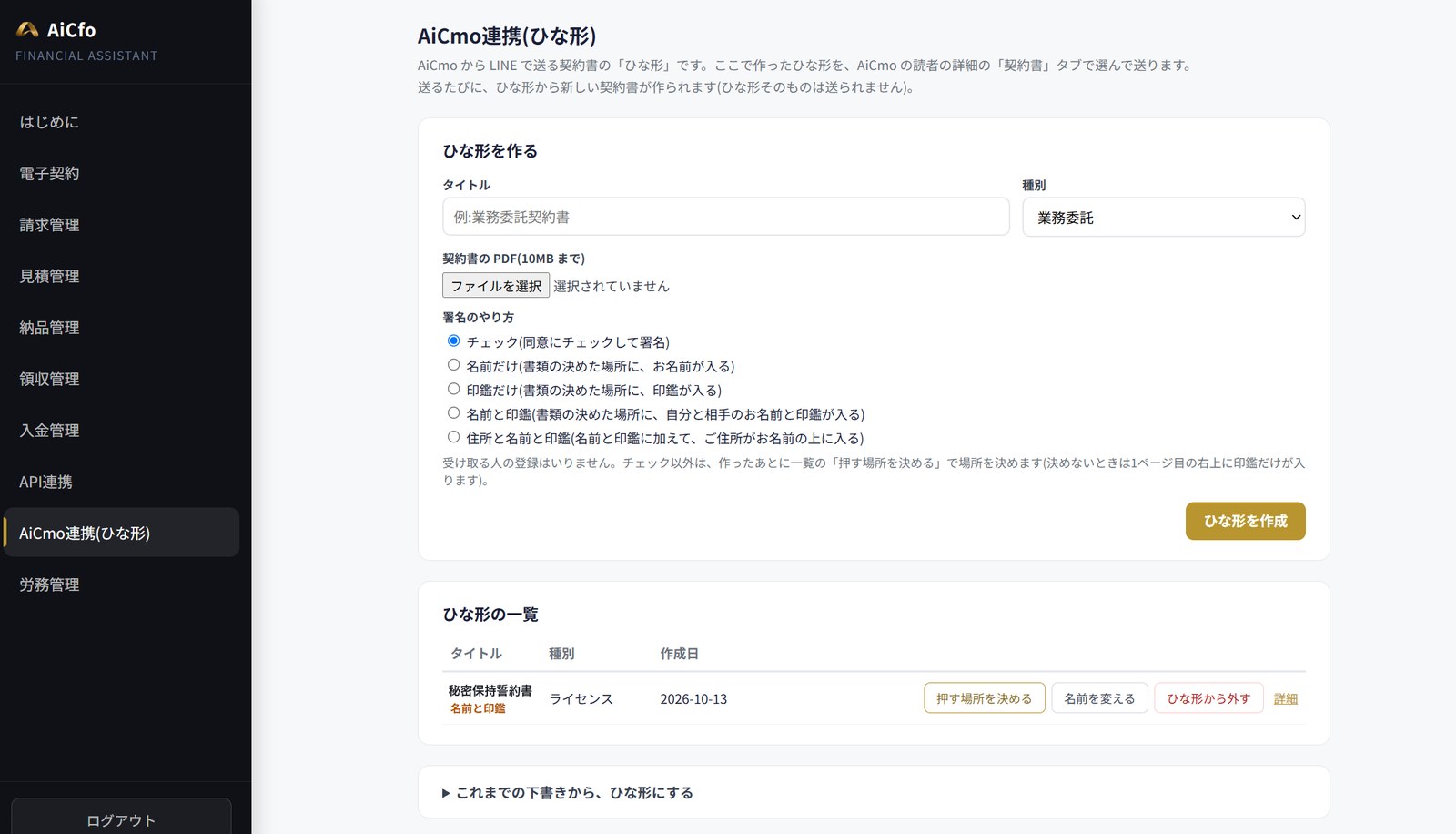Open はじめに in sidebar

coord(121,122)
